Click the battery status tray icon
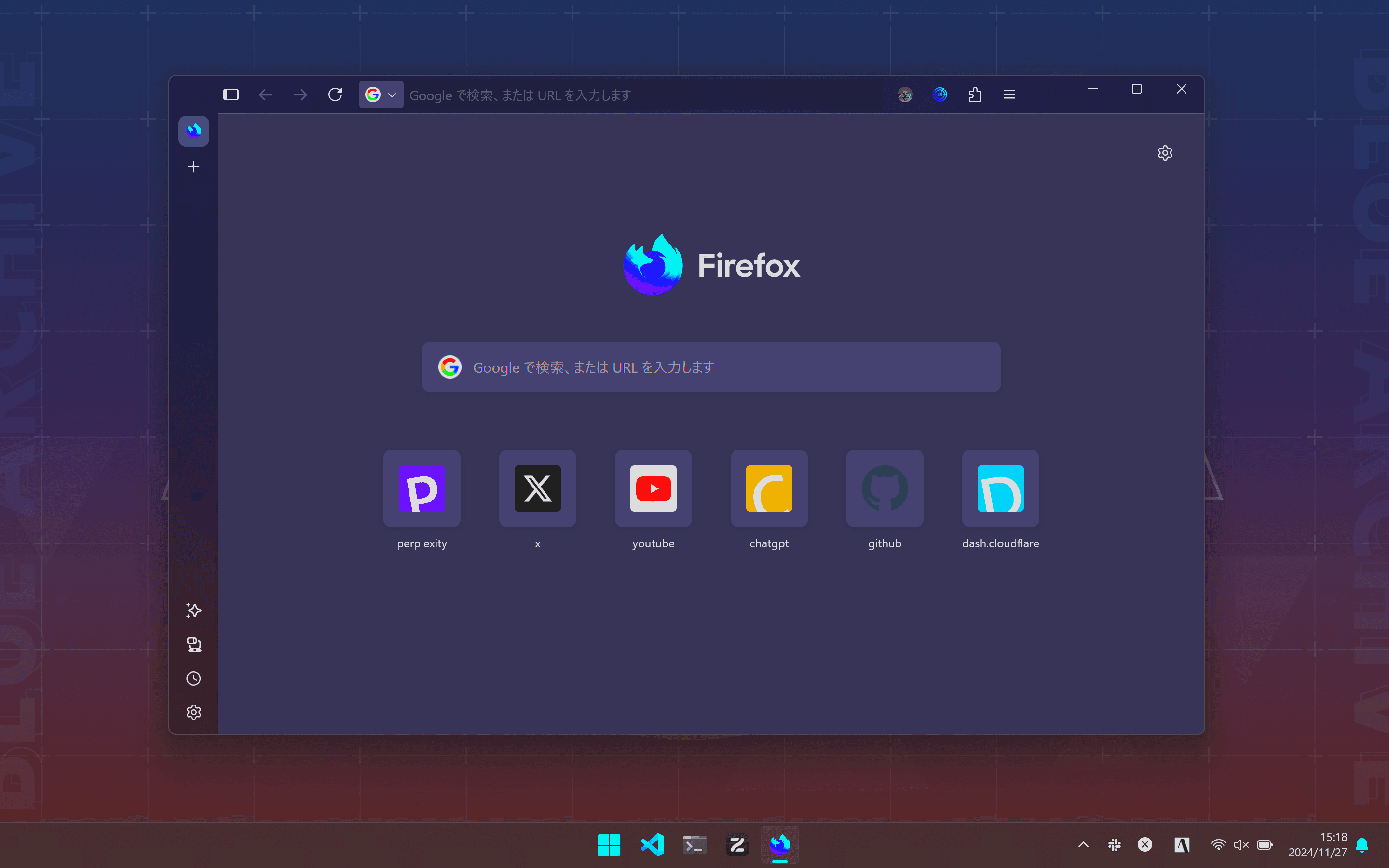This screenshot has width=1389, height=868. [x=1265, y=844]
